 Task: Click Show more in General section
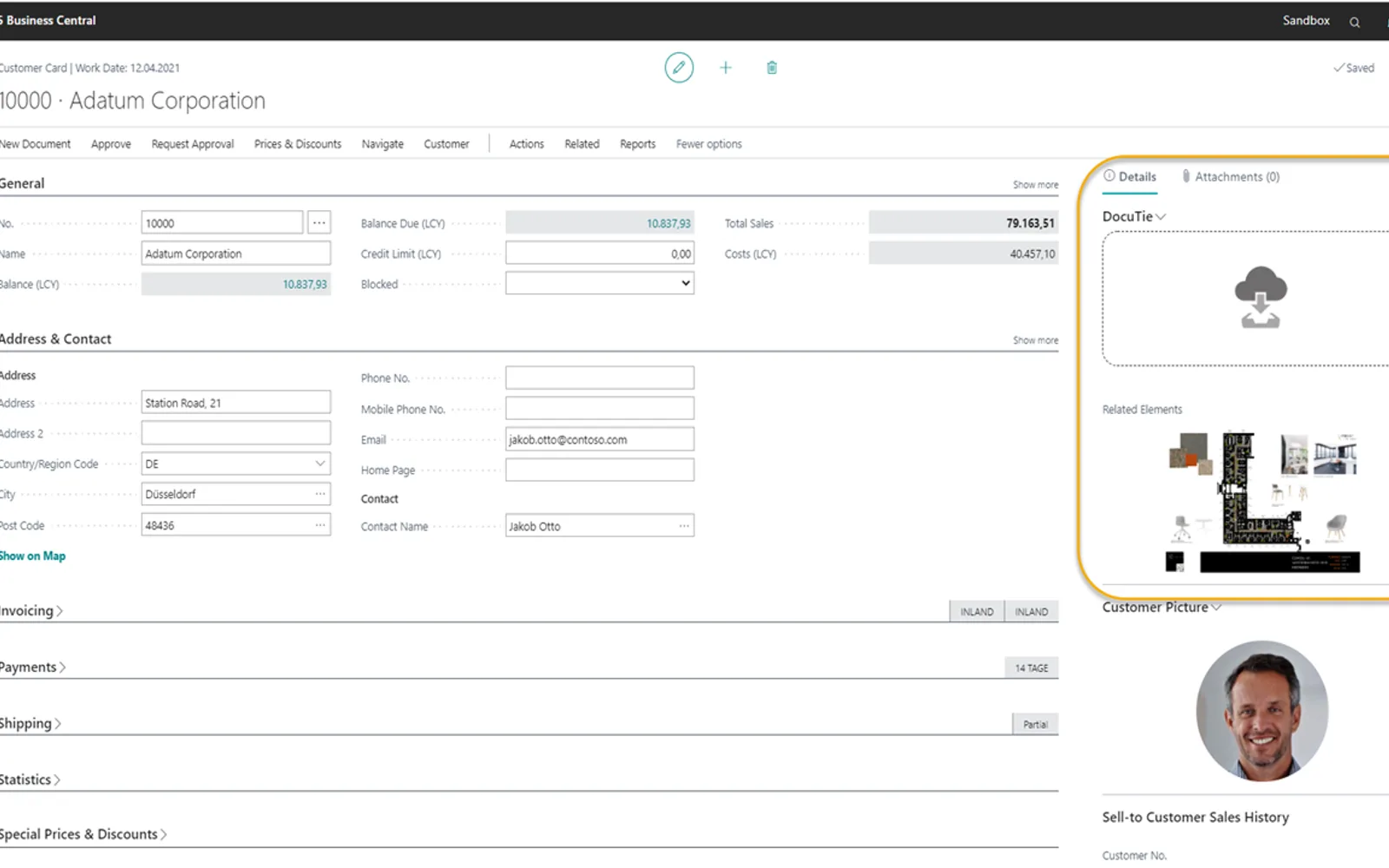point(1036,185)
